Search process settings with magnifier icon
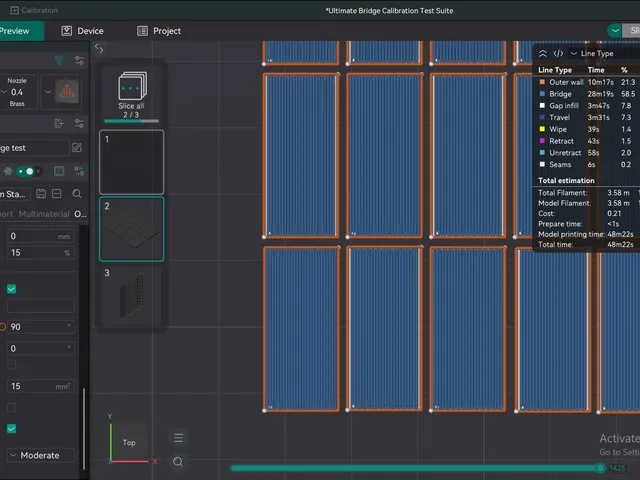 pos(77,193)
